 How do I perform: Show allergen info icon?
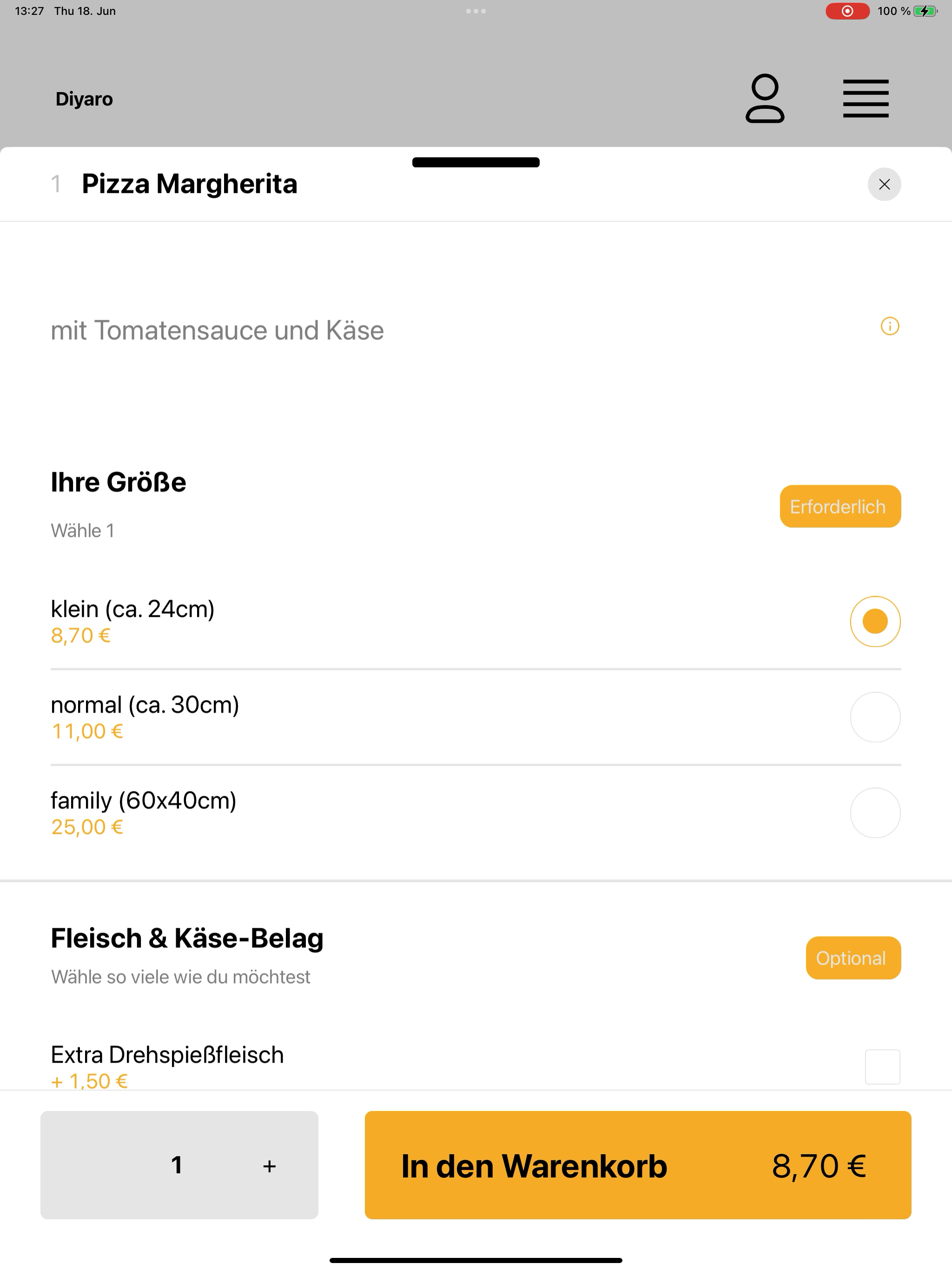coord(889,326)
